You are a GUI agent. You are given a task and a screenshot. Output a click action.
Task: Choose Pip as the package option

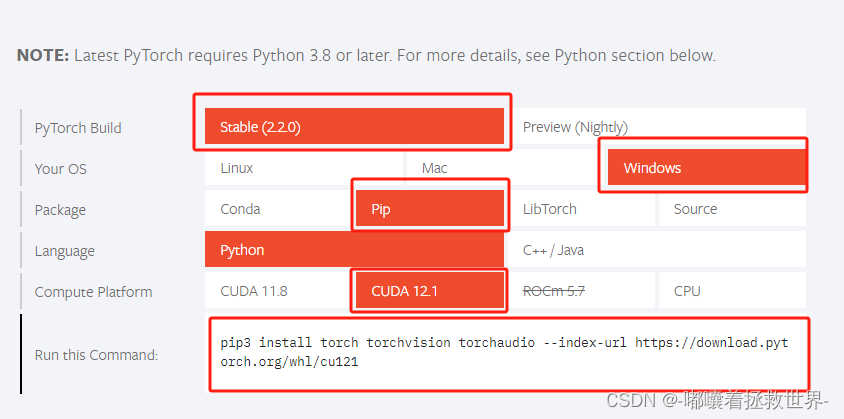(x=430, y=209)
